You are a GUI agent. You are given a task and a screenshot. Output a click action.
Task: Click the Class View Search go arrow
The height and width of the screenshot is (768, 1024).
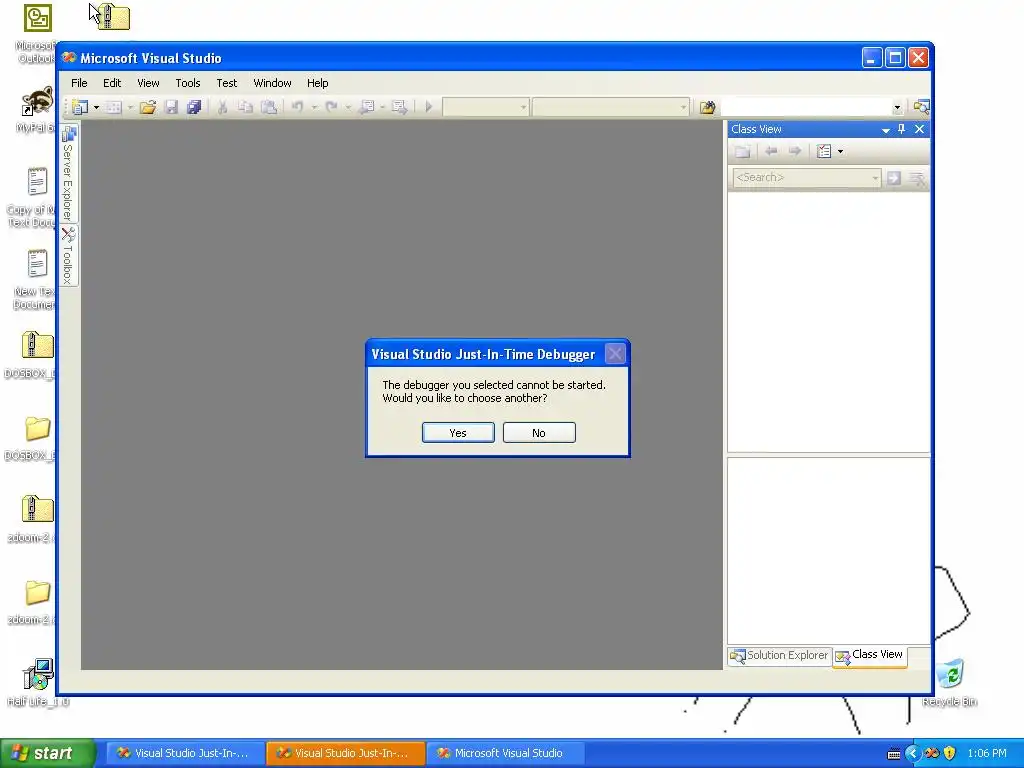click(x=894, y=178)
